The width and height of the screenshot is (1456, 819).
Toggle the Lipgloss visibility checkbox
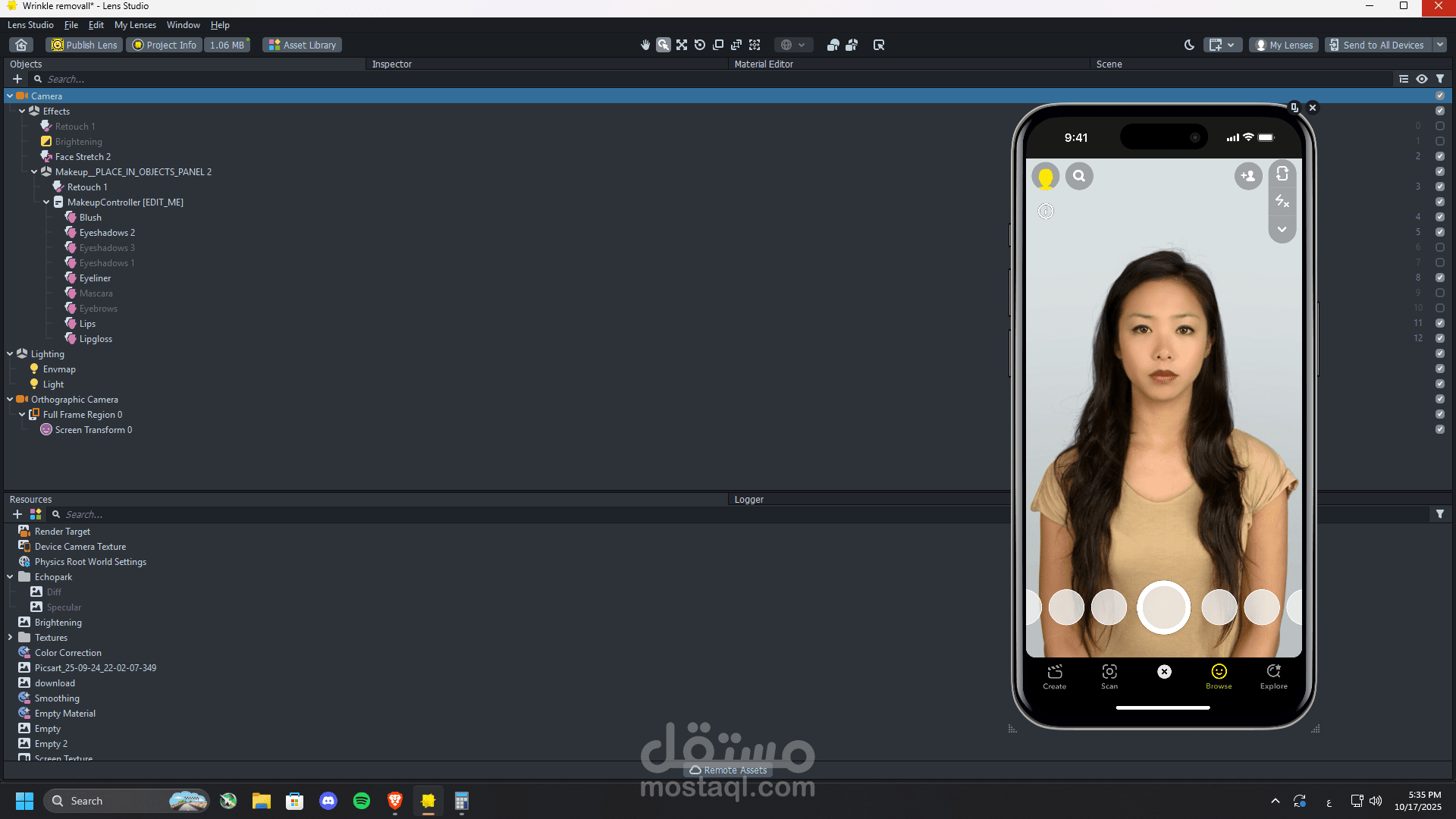(1440, 338)
